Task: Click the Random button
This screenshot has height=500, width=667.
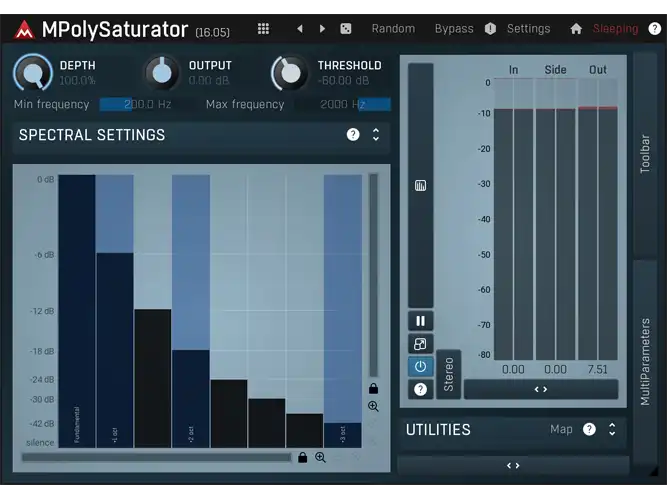Action: 393,29
